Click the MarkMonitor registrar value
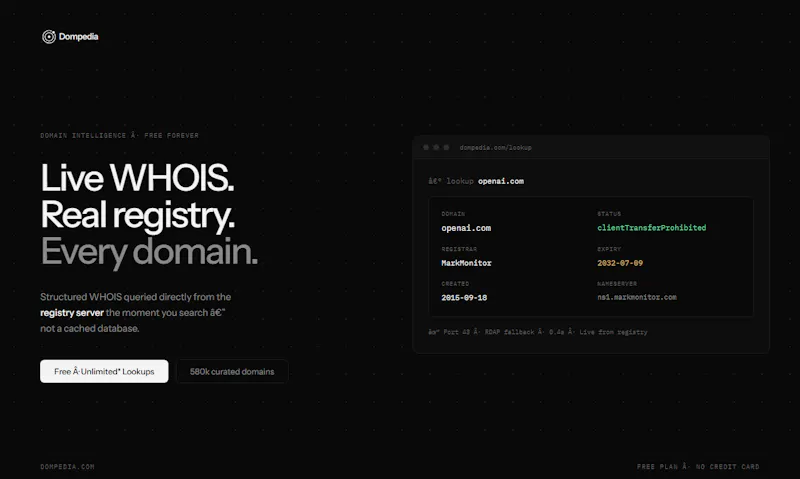 (x=466, y=263)
